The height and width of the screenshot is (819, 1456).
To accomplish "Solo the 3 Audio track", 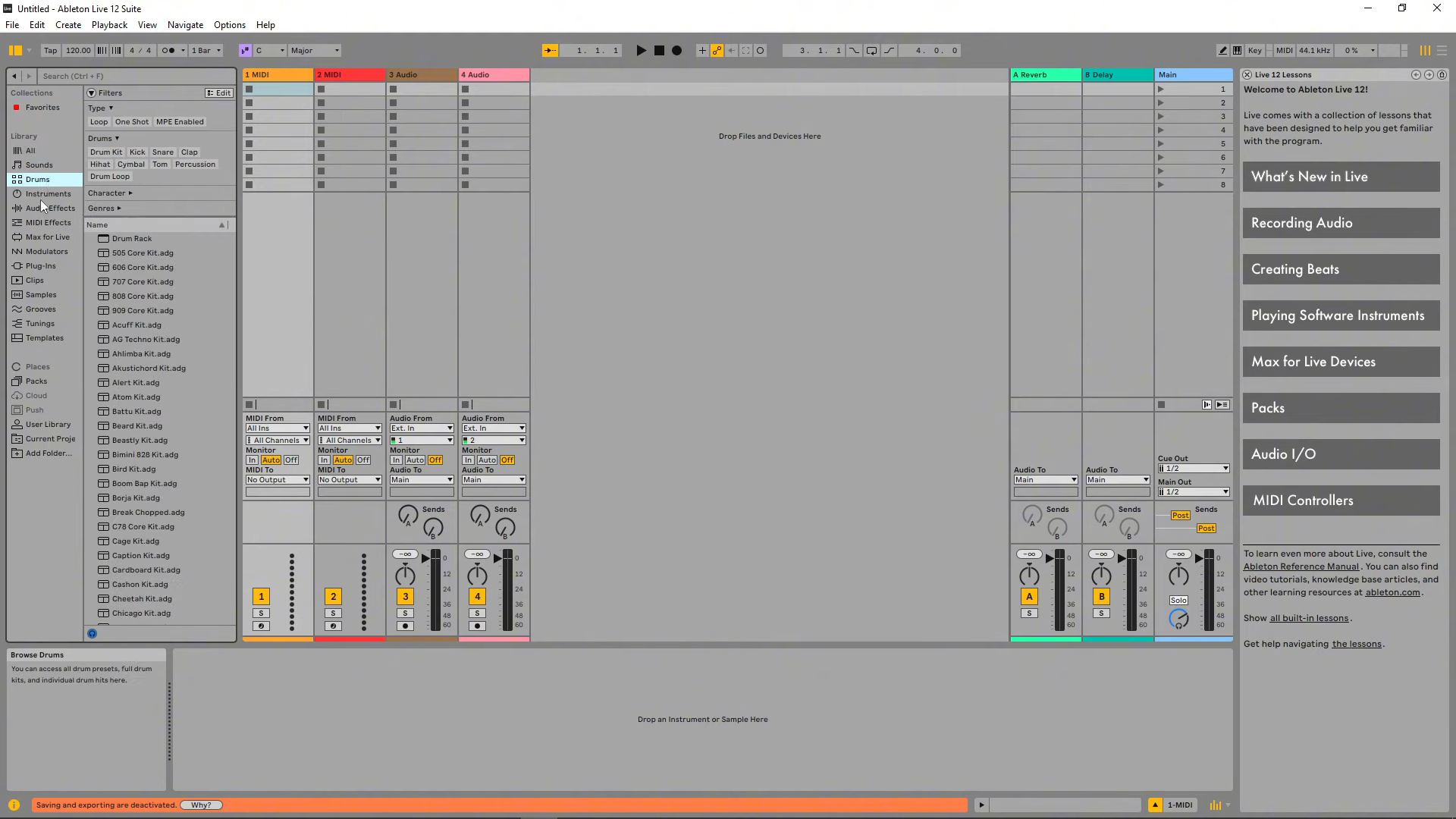I will click(x=405, y=611).
